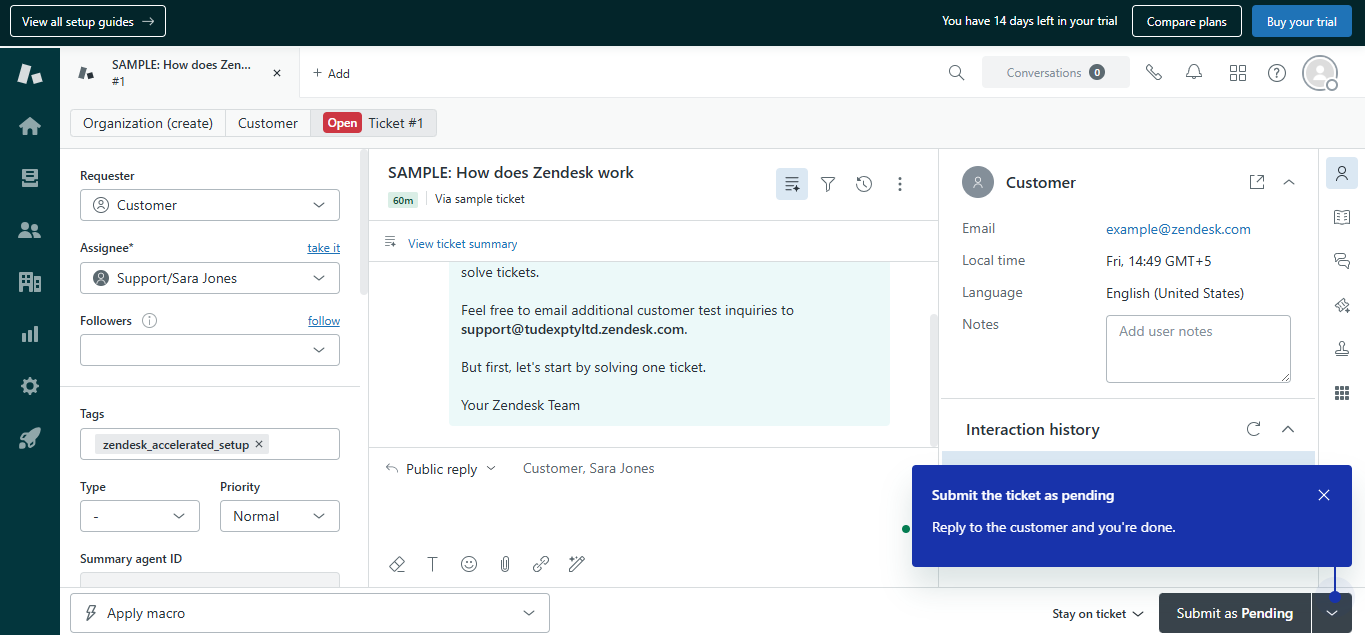Viewport: 1365px width, 635px height.
Task: Open the Followers dropdown
Action: (x=210, y=350)
